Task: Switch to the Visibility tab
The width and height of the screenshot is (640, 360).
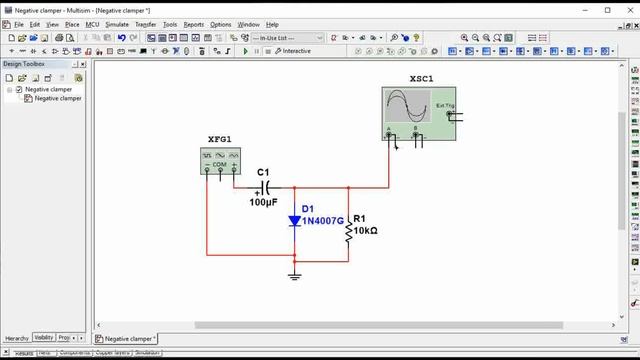Action: [44, 338]
